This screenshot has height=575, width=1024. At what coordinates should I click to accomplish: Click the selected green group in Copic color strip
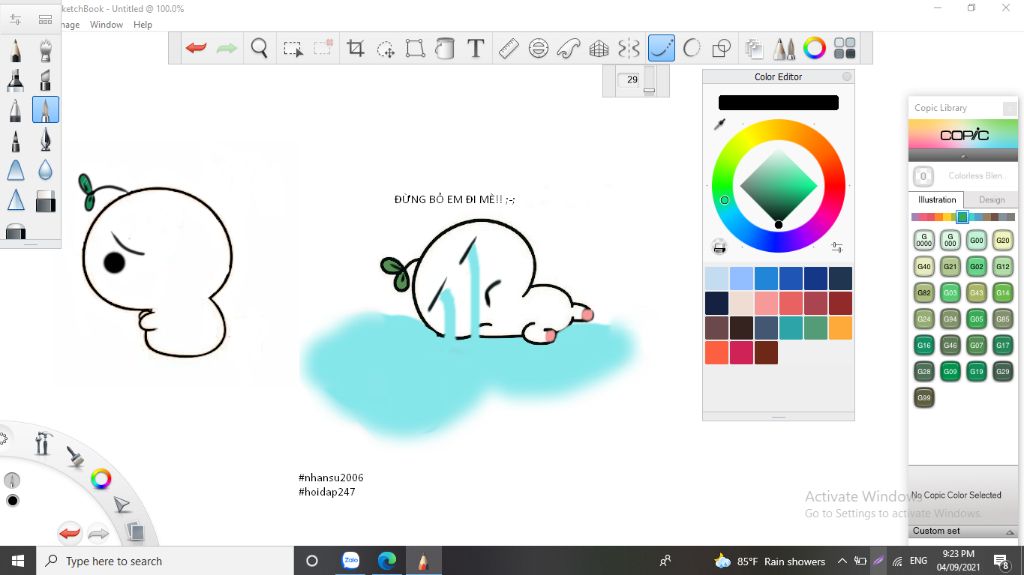[x=962, y=217]
